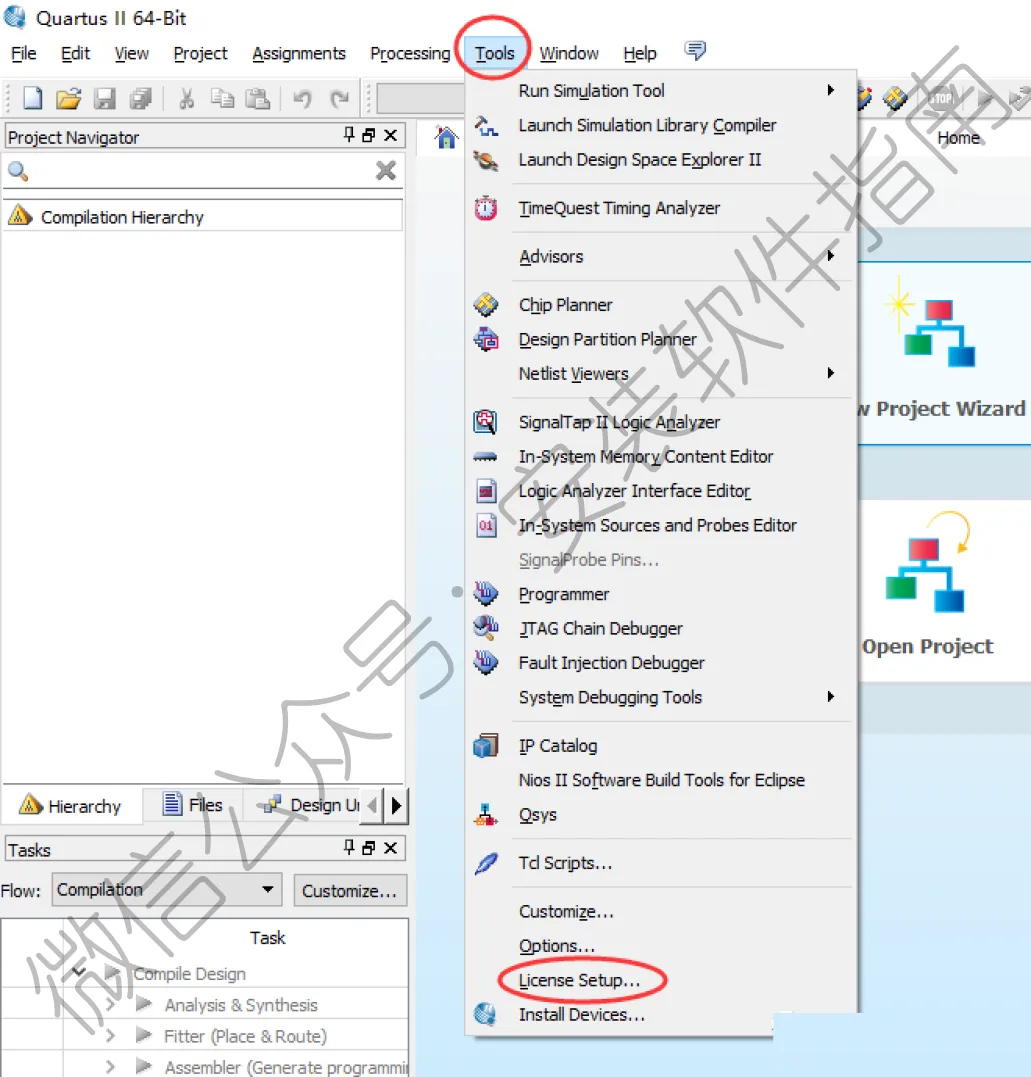1031x1077 pixels.
Task: Click the New file toolbar icon
Action: click(32, 99)
